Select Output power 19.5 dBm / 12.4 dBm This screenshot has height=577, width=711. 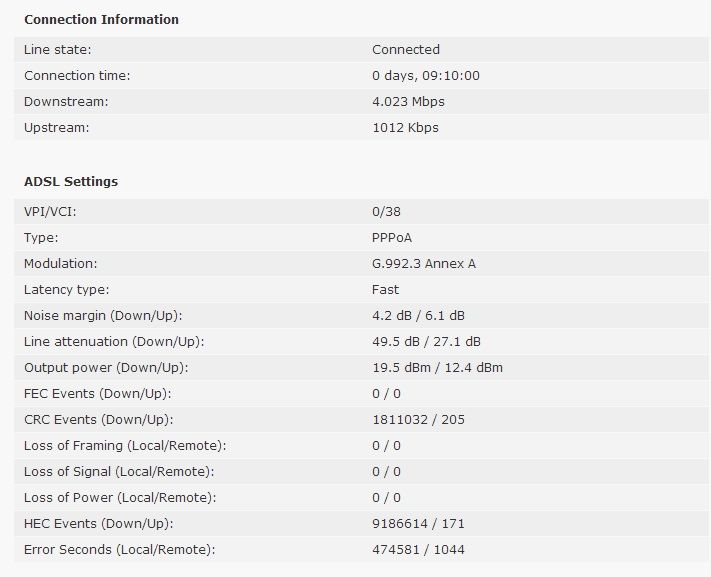438,367
